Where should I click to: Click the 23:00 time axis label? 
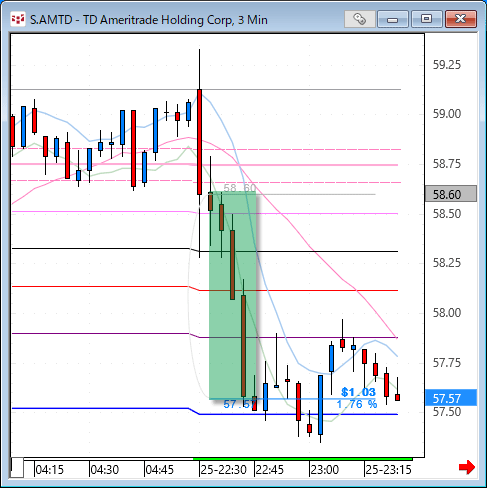point(325,470)
